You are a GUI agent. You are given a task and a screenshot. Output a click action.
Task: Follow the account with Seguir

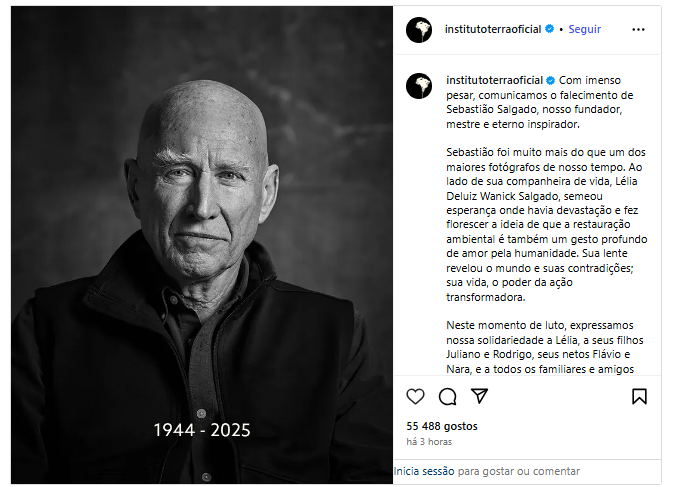585,29
